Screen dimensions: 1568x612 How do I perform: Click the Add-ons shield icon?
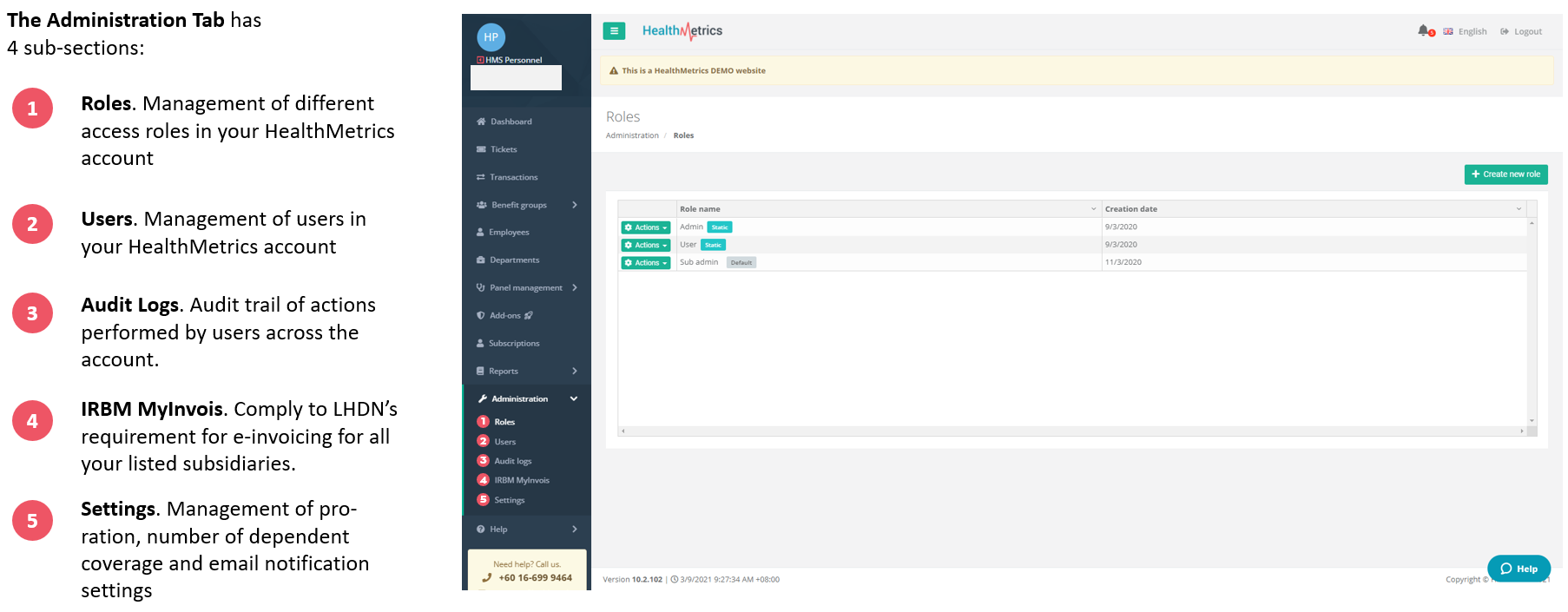pyautogui.click(x=481, y=316)
